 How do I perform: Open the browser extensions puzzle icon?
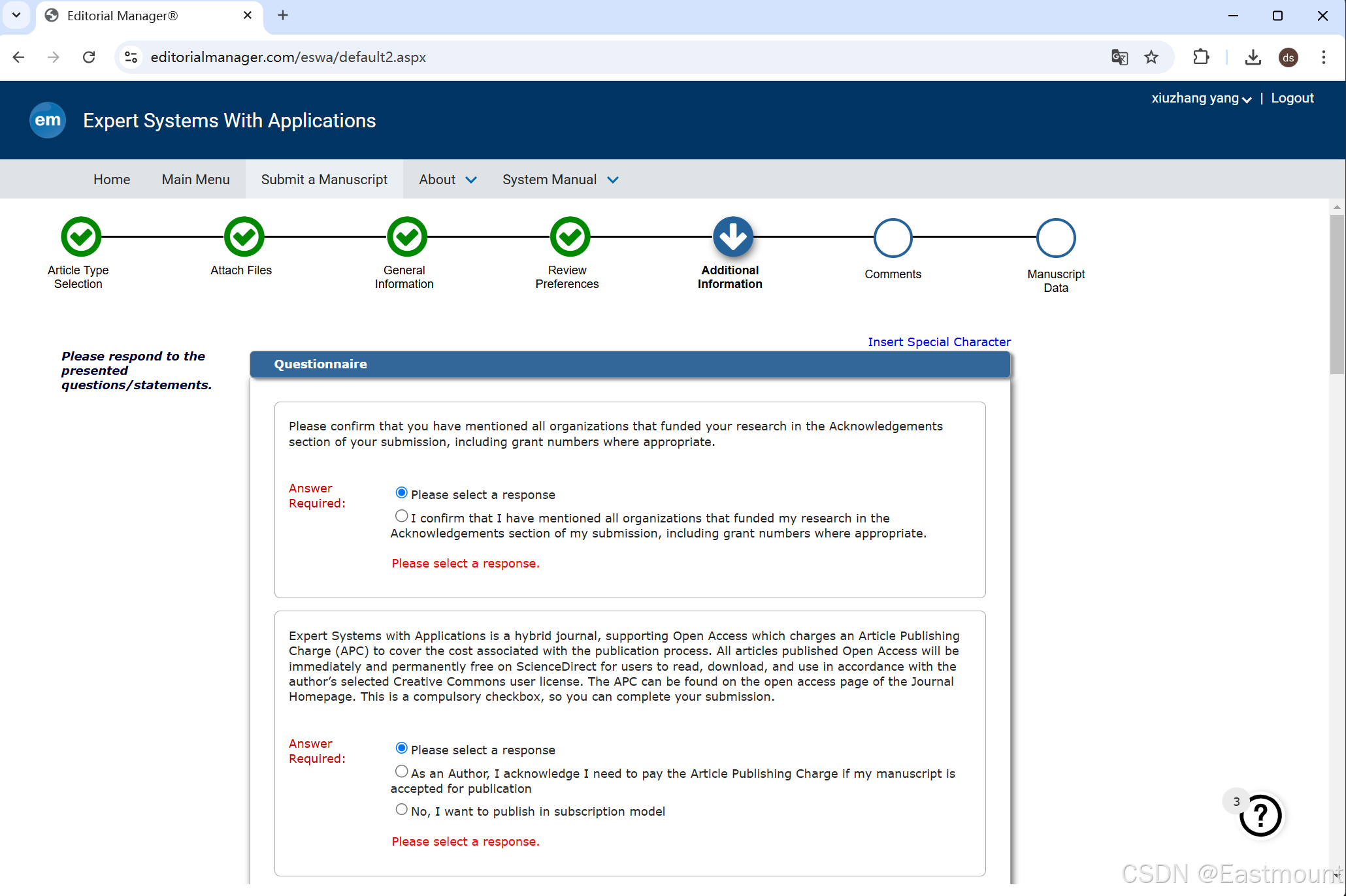[1201, 57]
